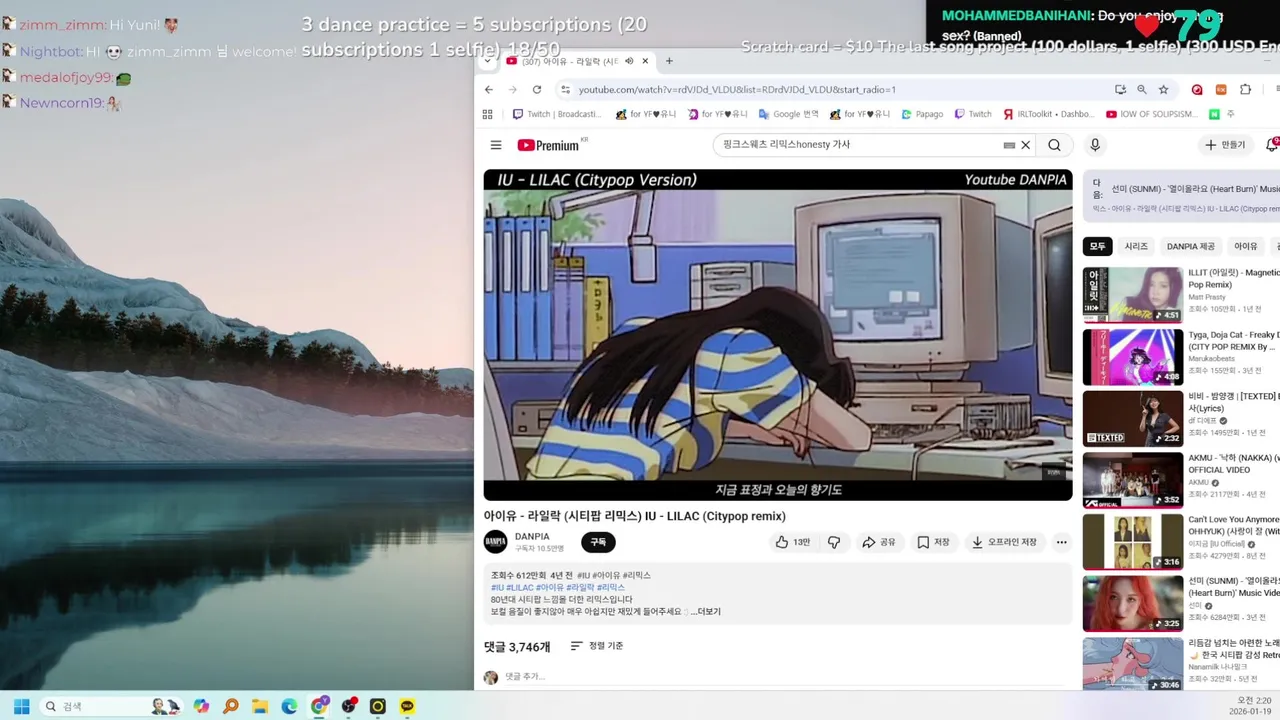Dislike the LILAC video
This screenshot has width=1280, height=720.
pos(834,542)
